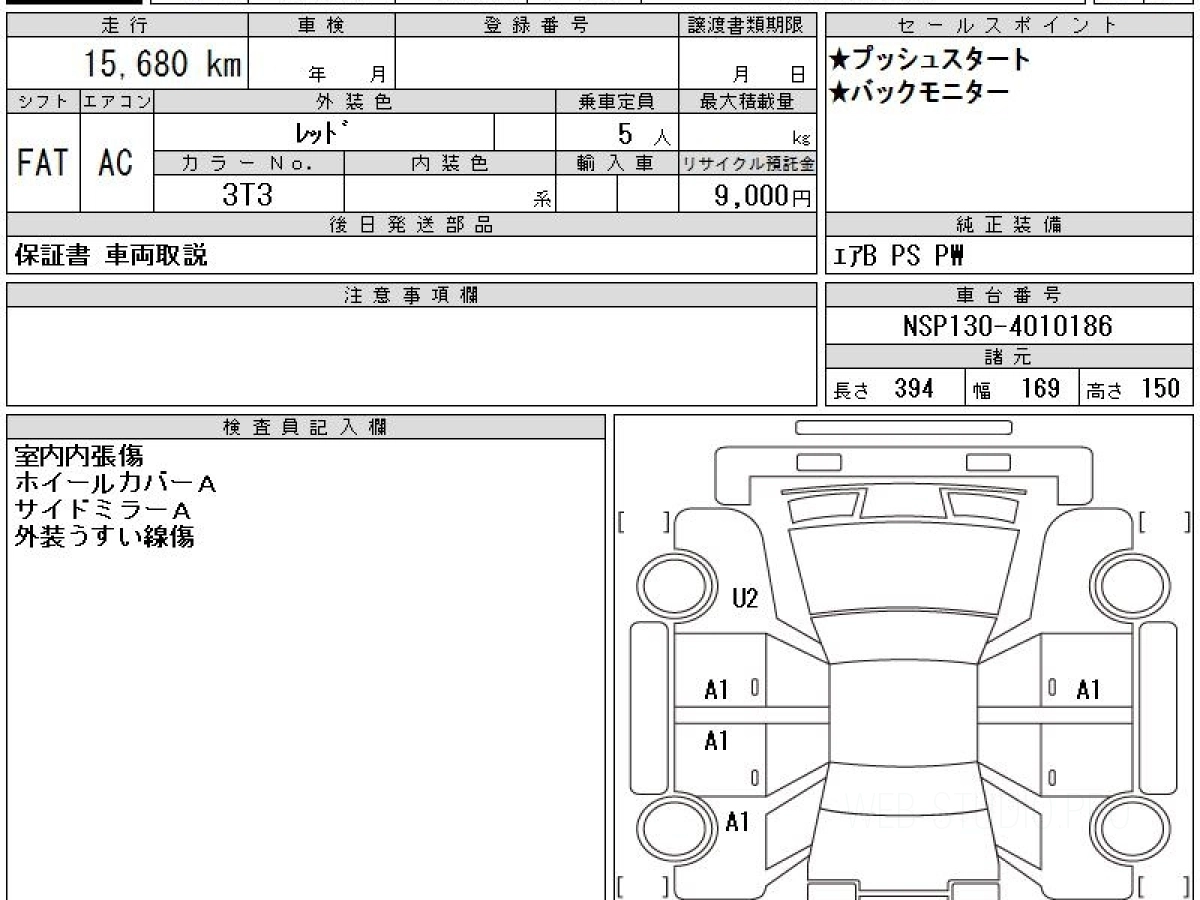Click the 純正装備 header
Screen dimensions: 1200x900
(x=1009, y=225)
